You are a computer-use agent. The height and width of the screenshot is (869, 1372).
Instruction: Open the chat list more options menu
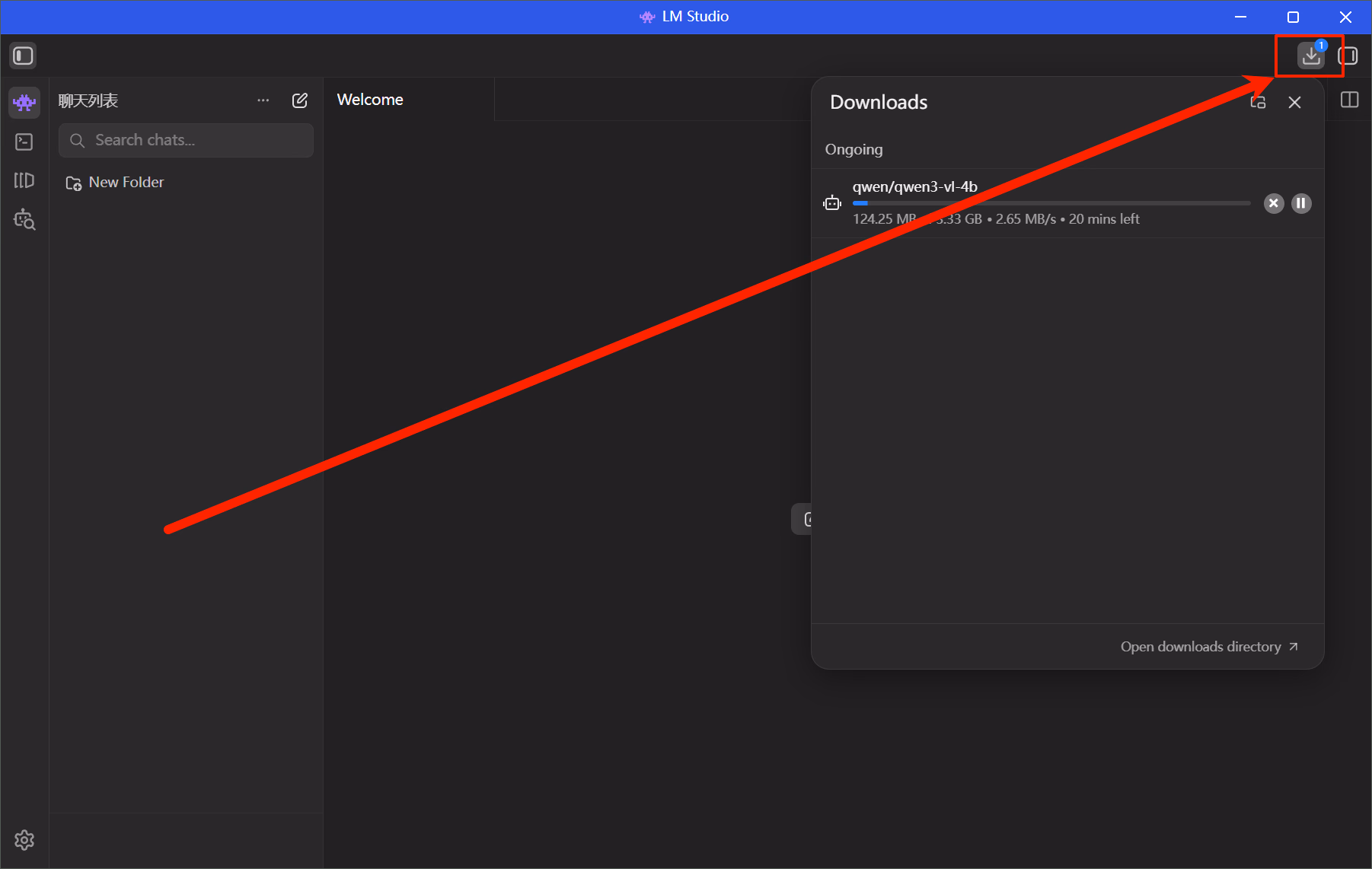(x=263, y=100)
